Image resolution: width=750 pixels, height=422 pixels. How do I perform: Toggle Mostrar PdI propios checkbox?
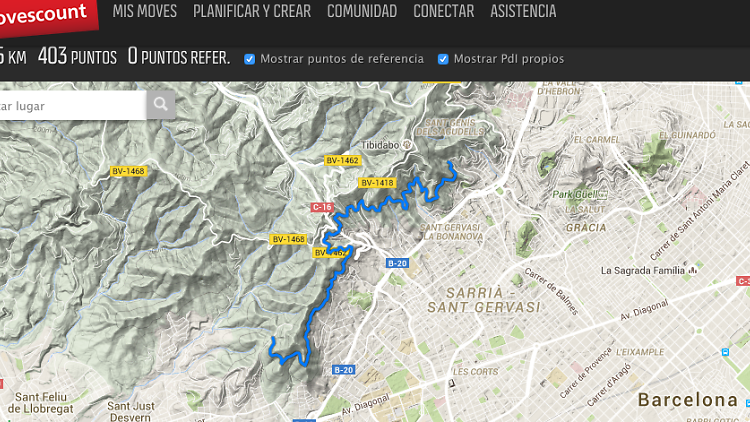[x=443, y=59]
